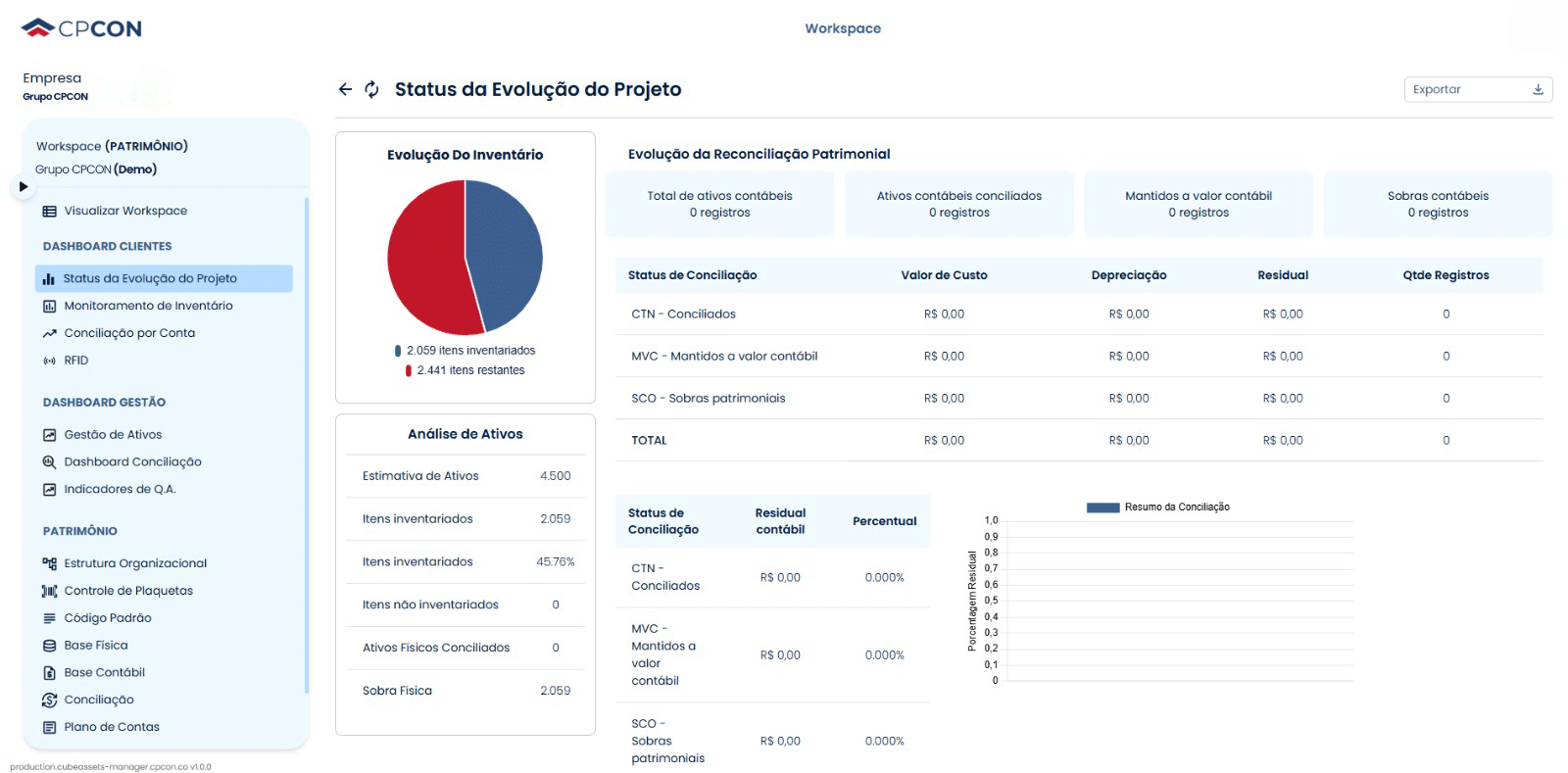This screenshot has height=773, width=1568.
Task: Toggle the '2.059 itens inventariados' legend entry
Action: pyautogui.click(x=465, y=351)
